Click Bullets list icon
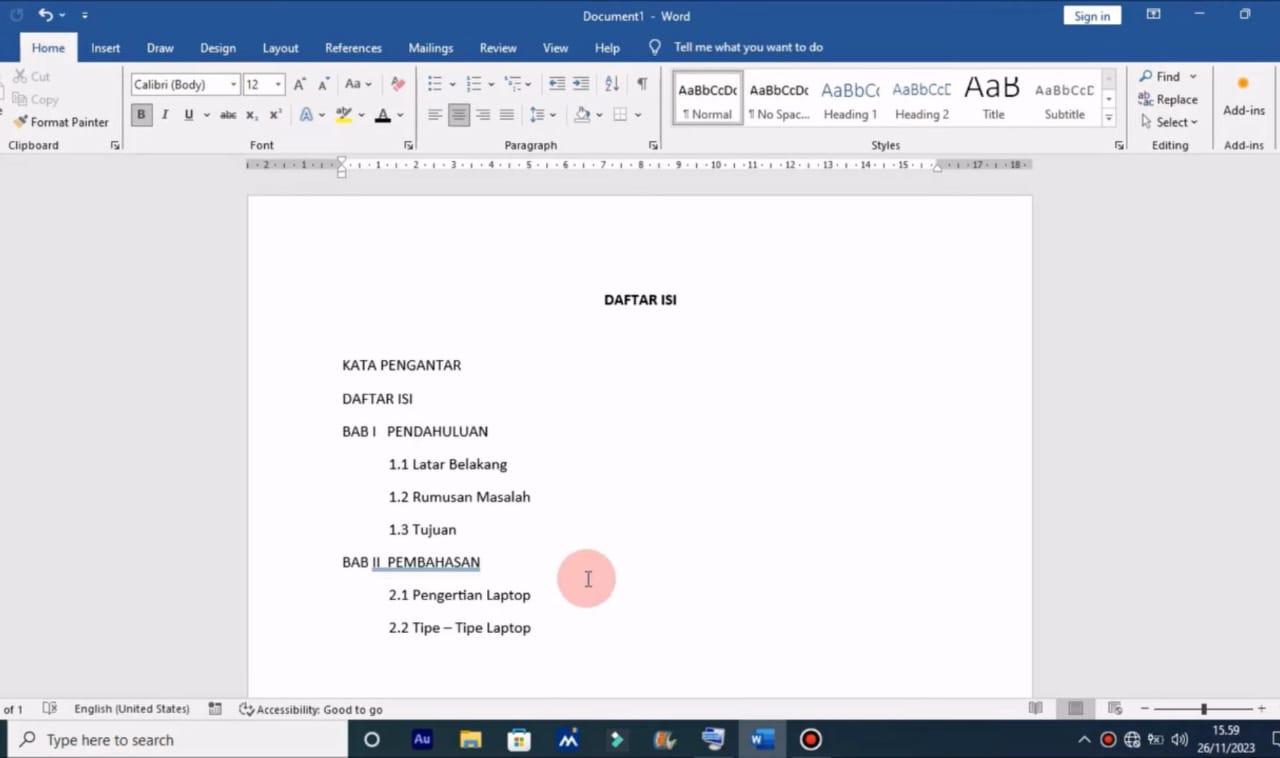 [x=435, y=84]
